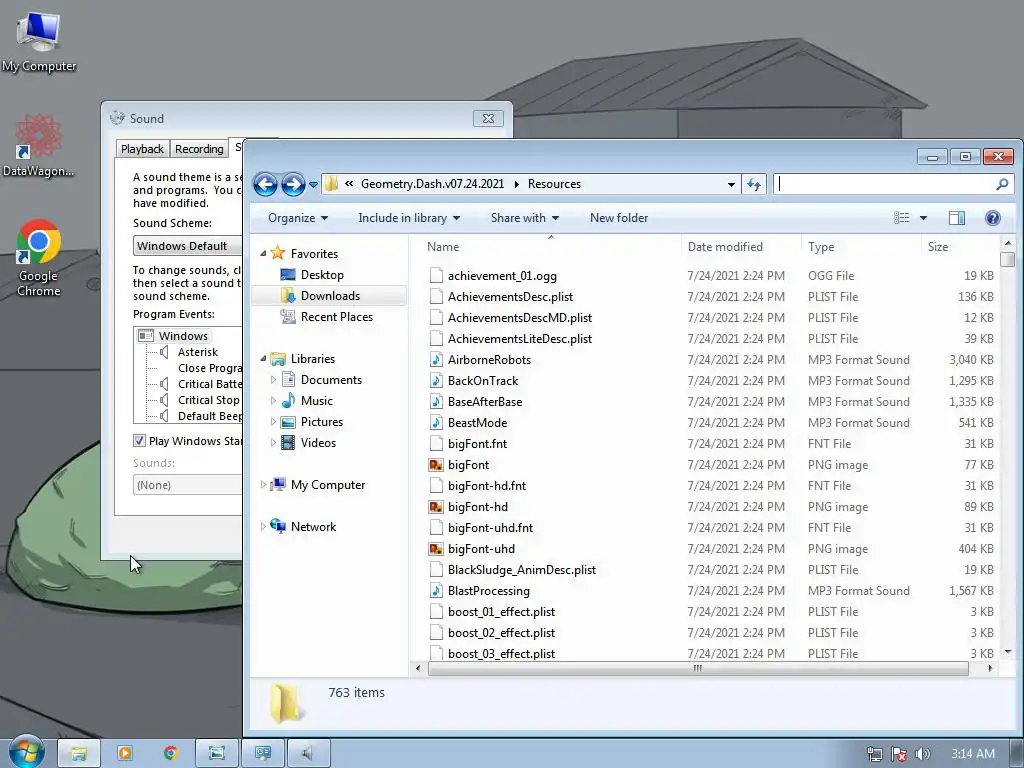The width and height of the screenshot is (1024, 768).
Task: Toggle the preview pane icon
Action: click(x=957, y=218)
